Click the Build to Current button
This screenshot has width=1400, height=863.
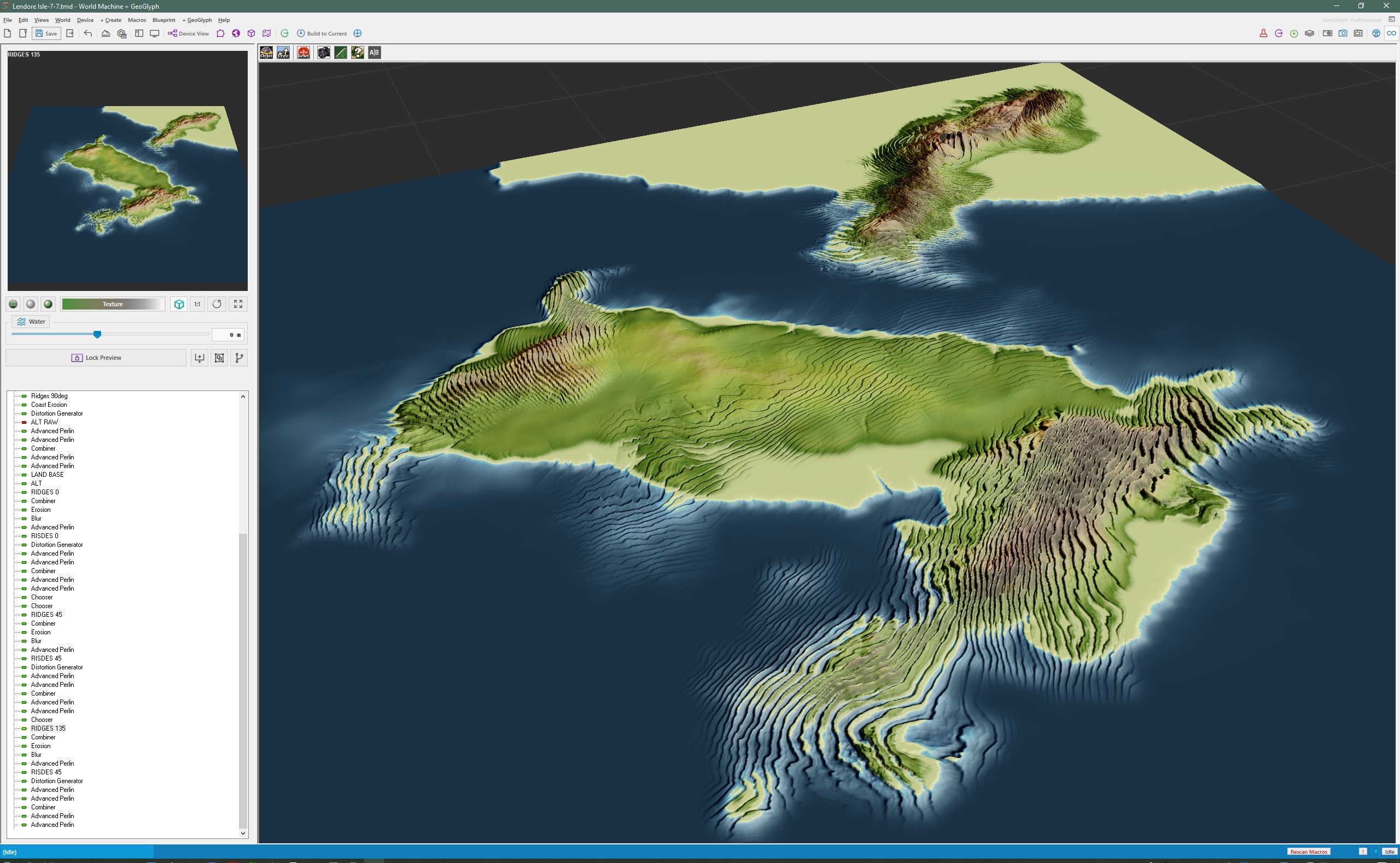[x=322, y=34]
